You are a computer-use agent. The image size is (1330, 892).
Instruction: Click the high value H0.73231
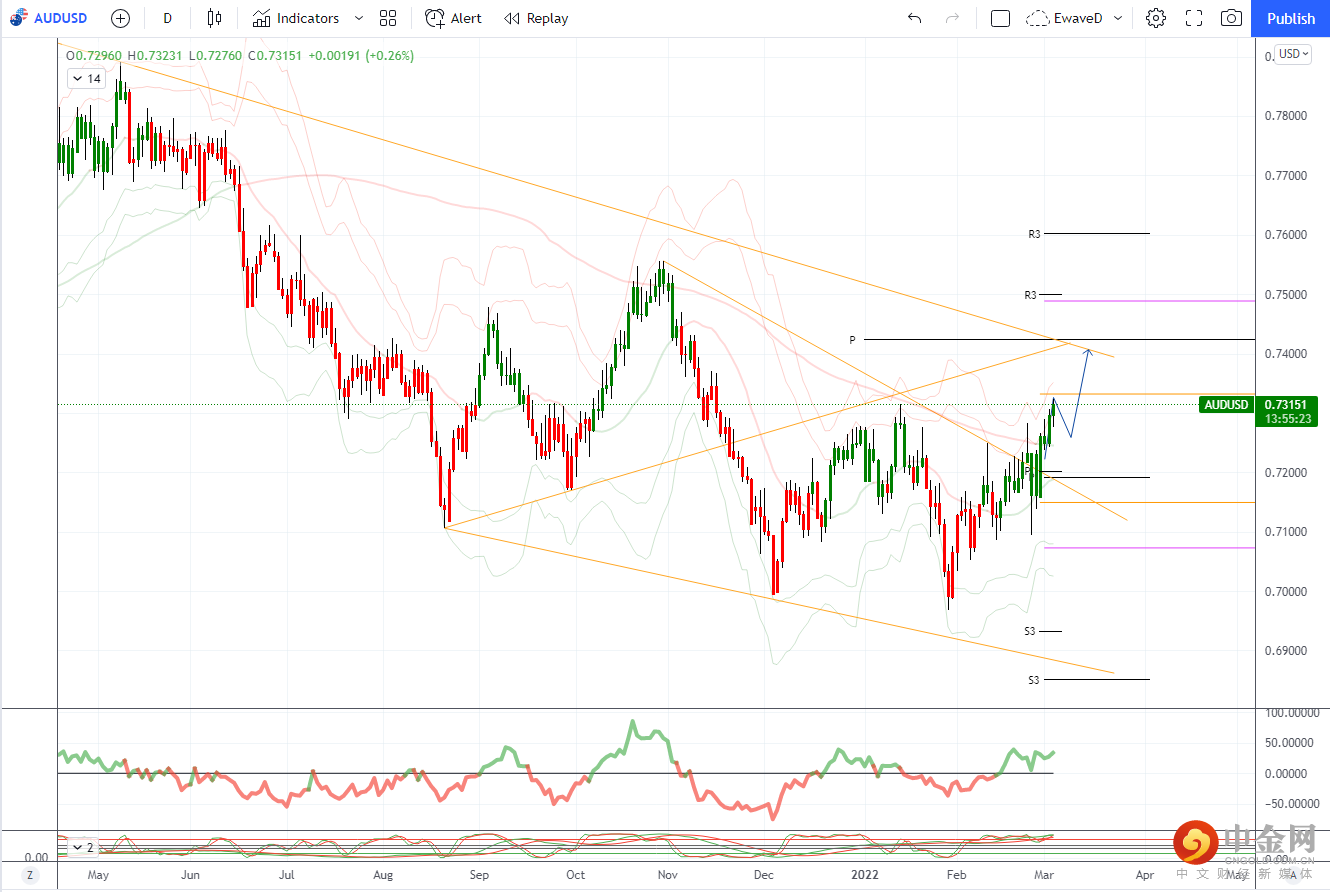click(x=154, y=56)
